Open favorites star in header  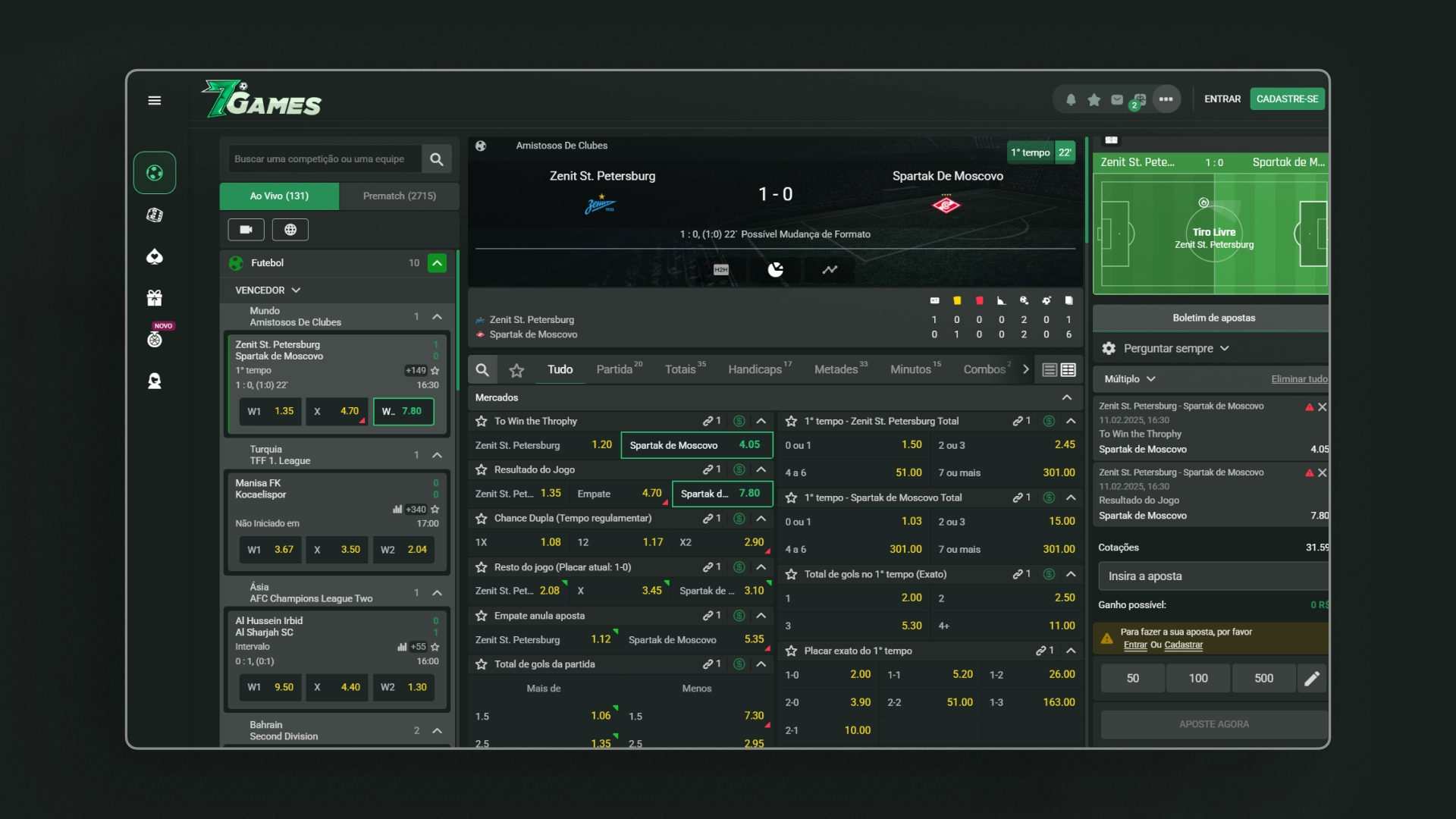pyautogui.click(x=1094, y=99)
